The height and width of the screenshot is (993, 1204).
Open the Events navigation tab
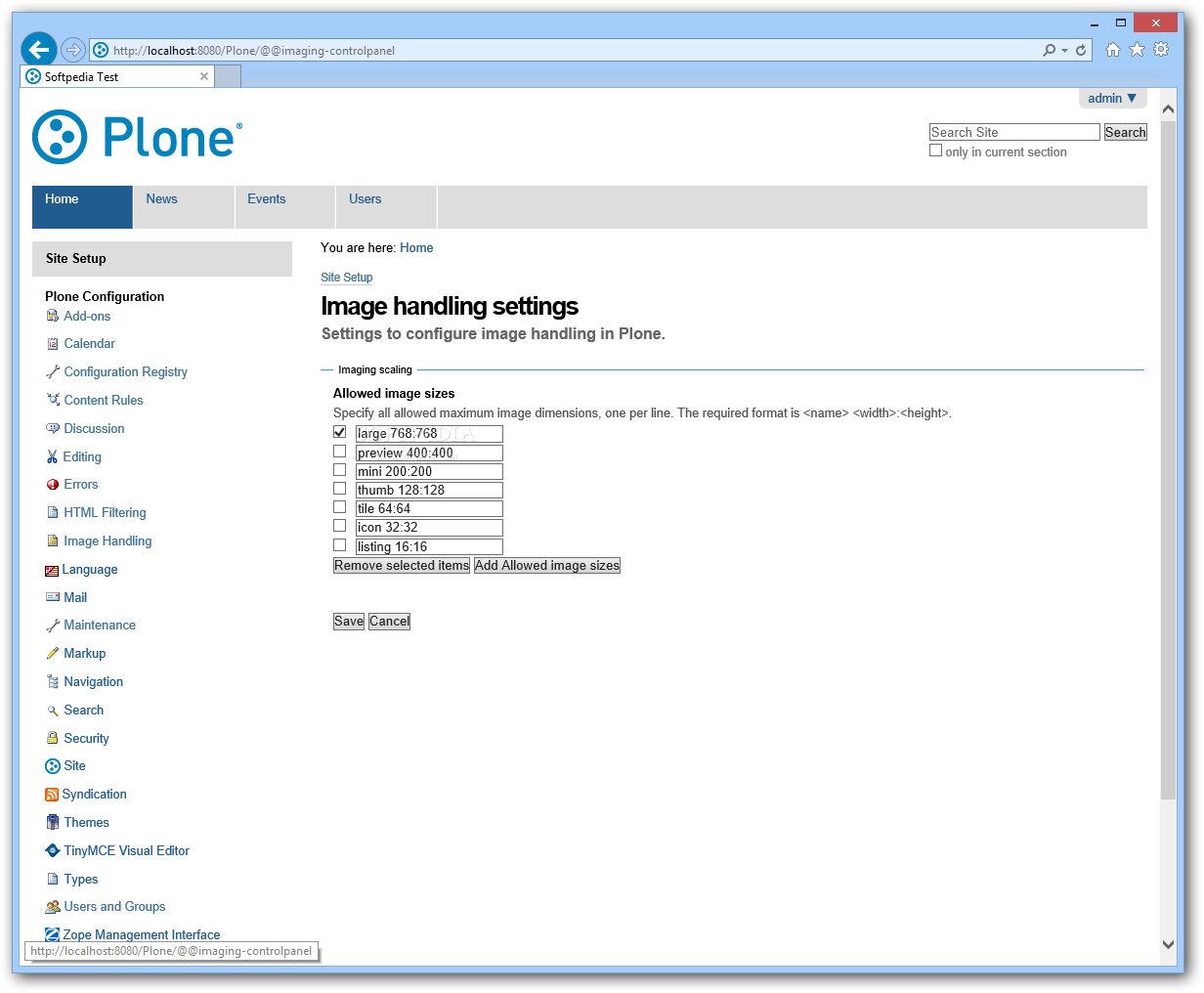click(x=285, y=207)
